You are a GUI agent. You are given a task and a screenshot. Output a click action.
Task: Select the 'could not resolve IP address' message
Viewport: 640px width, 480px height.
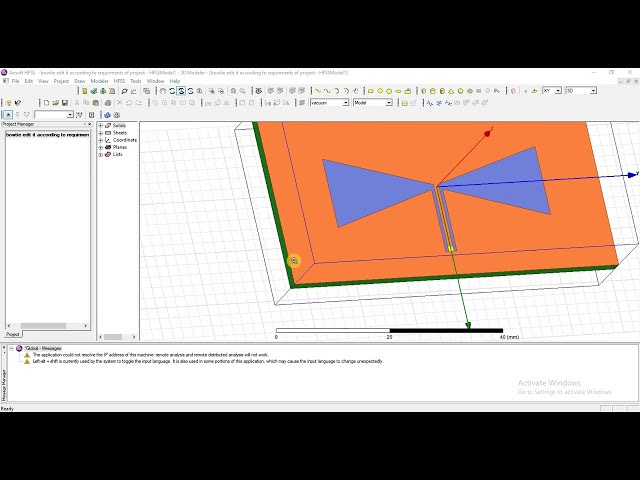coord(150,355)
